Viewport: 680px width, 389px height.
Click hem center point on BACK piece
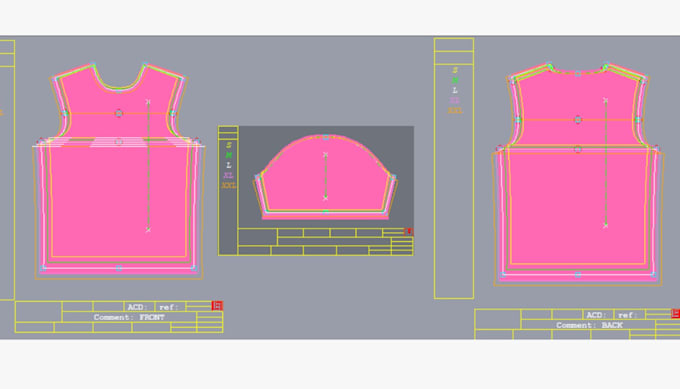pyautogui.click(x=578, y=275)
